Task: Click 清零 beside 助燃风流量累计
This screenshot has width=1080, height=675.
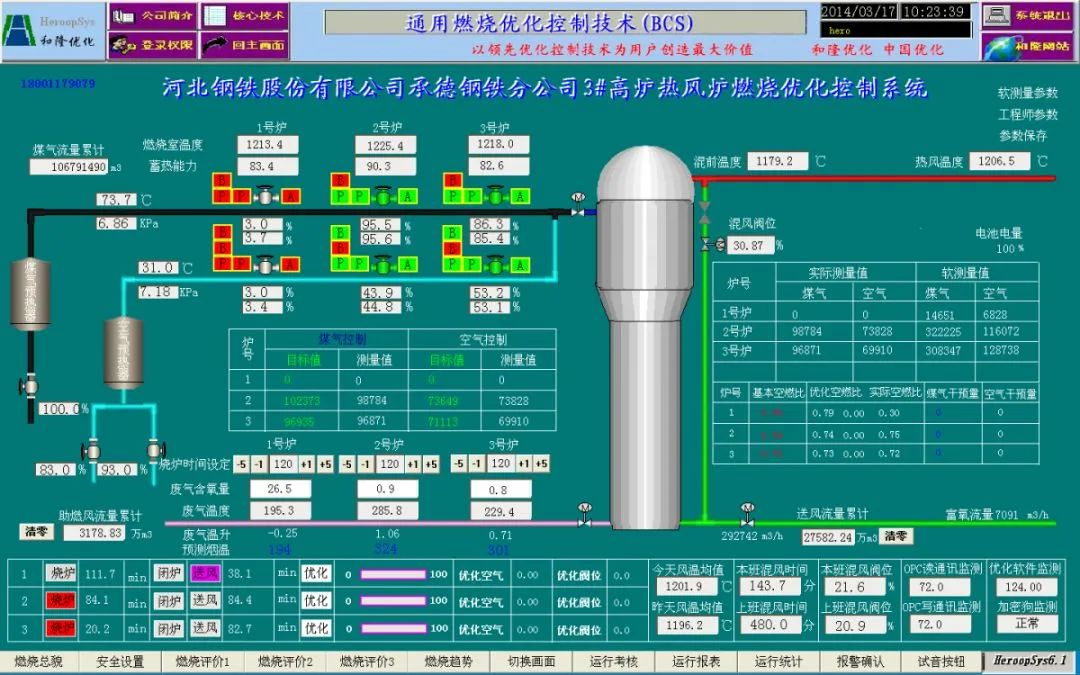Action: coord(36,532)
